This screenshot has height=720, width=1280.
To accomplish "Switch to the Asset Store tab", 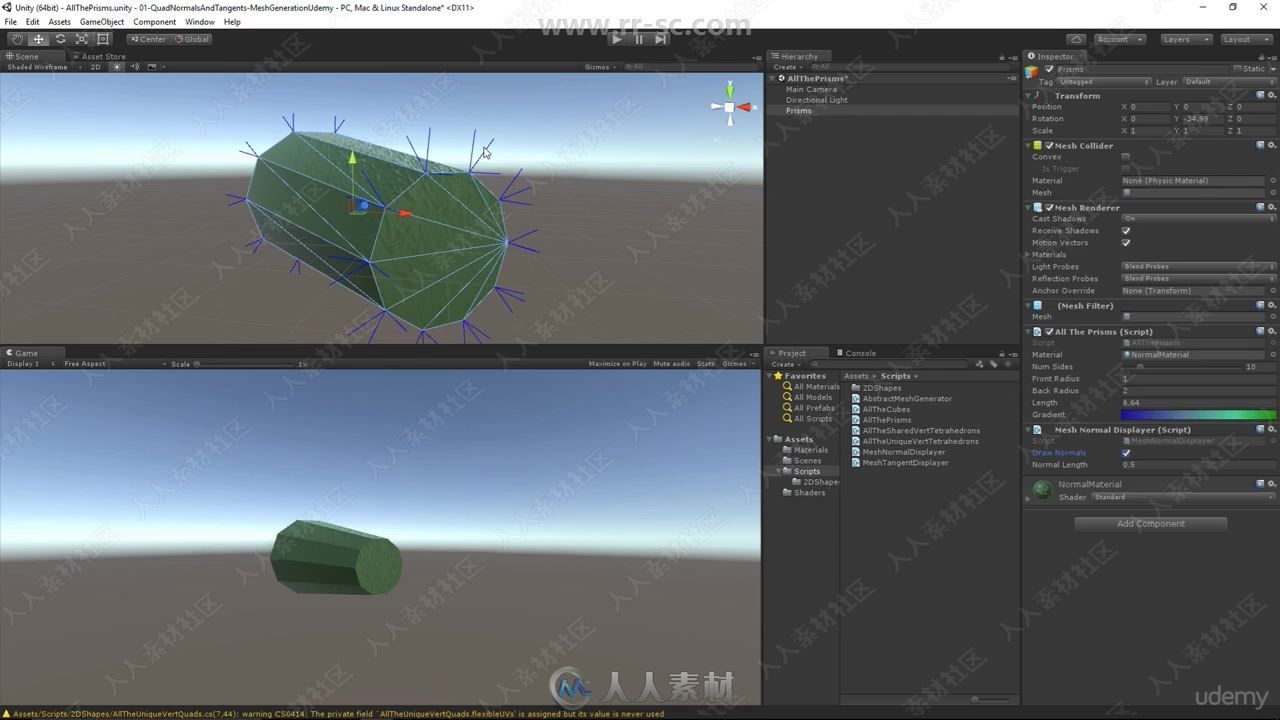I will click(100, 56).
